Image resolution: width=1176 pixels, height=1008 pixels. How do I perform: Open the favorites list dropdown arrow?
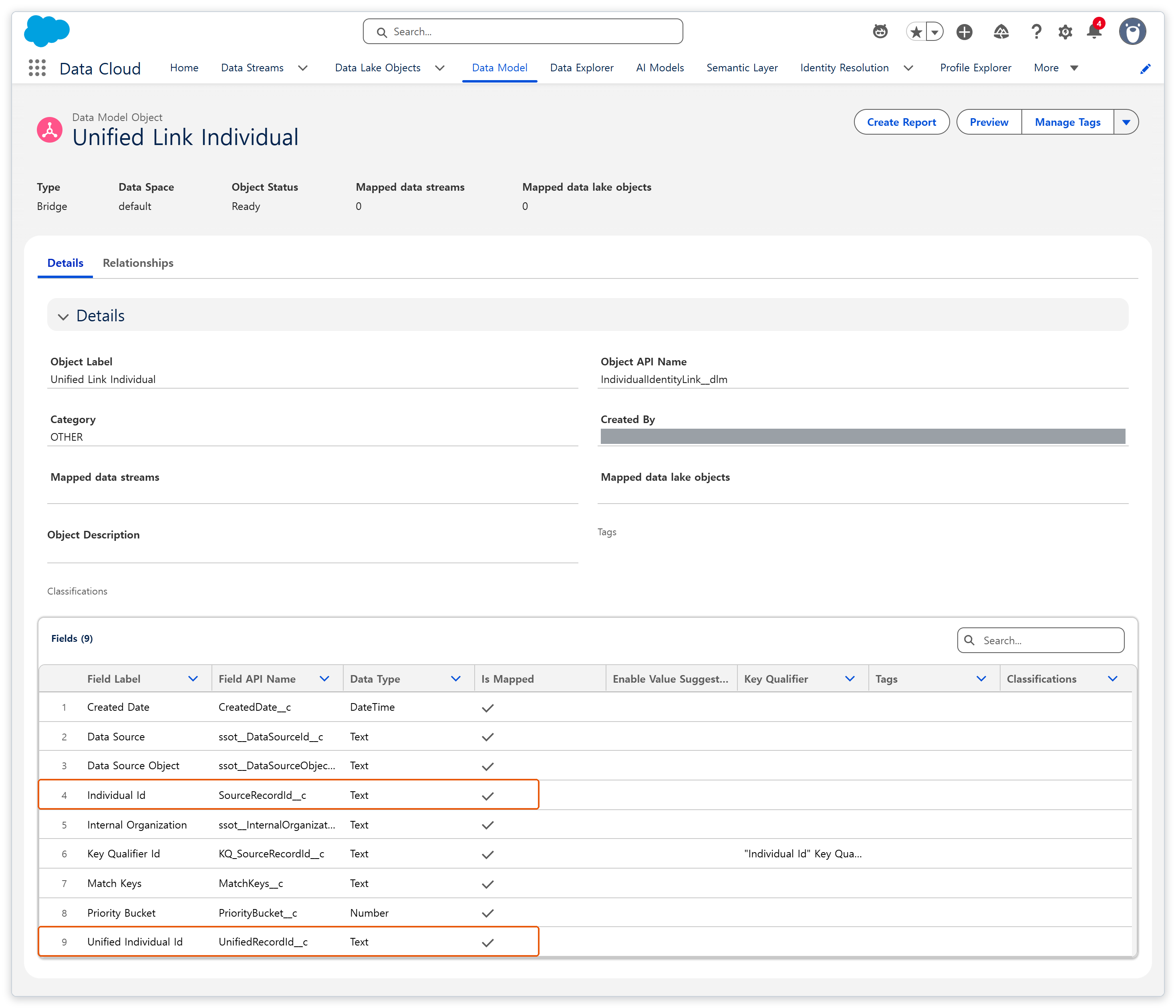point(935,32)
